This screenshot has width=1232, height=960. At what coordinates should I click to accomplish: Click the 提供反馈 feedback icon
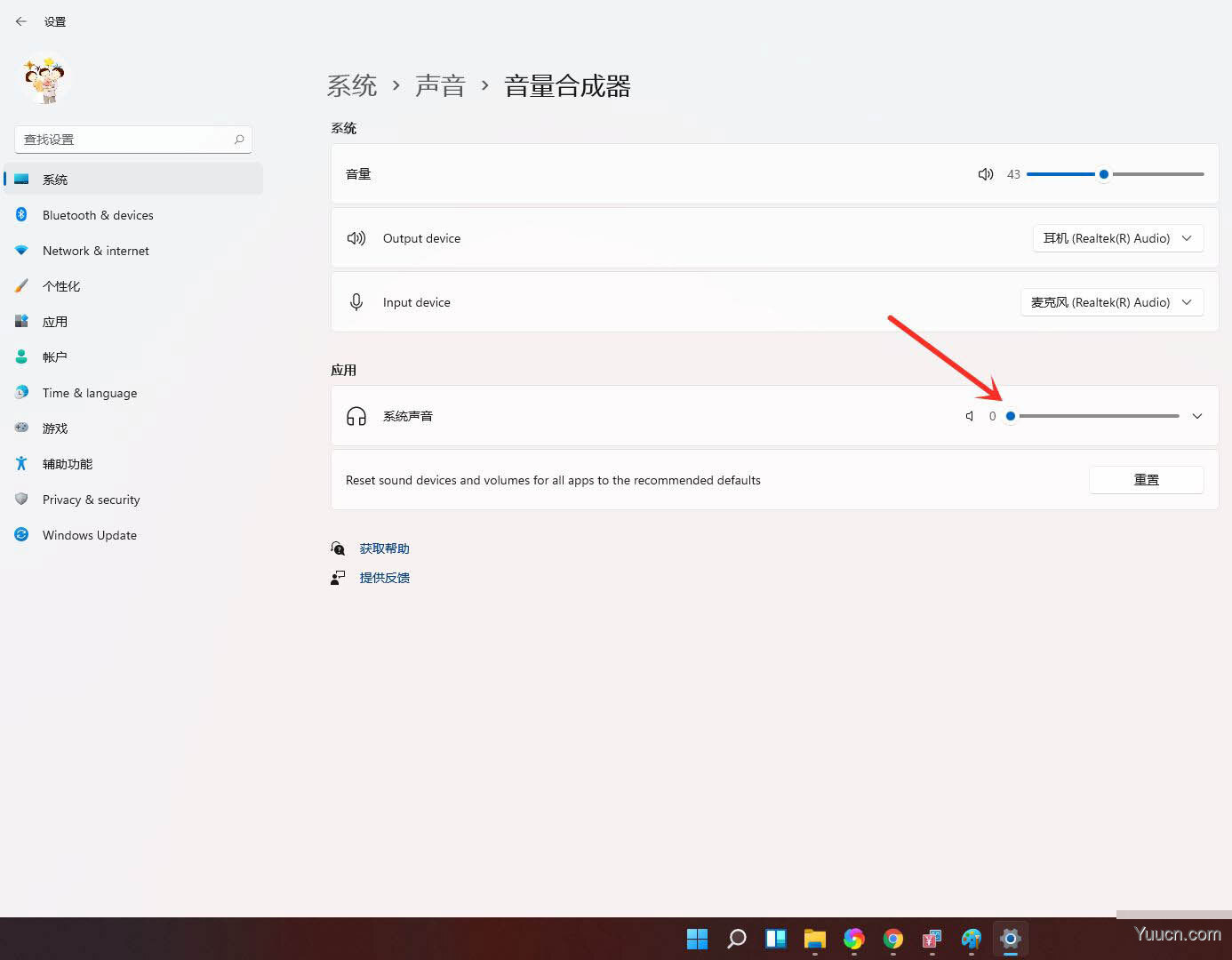(338, 578)
